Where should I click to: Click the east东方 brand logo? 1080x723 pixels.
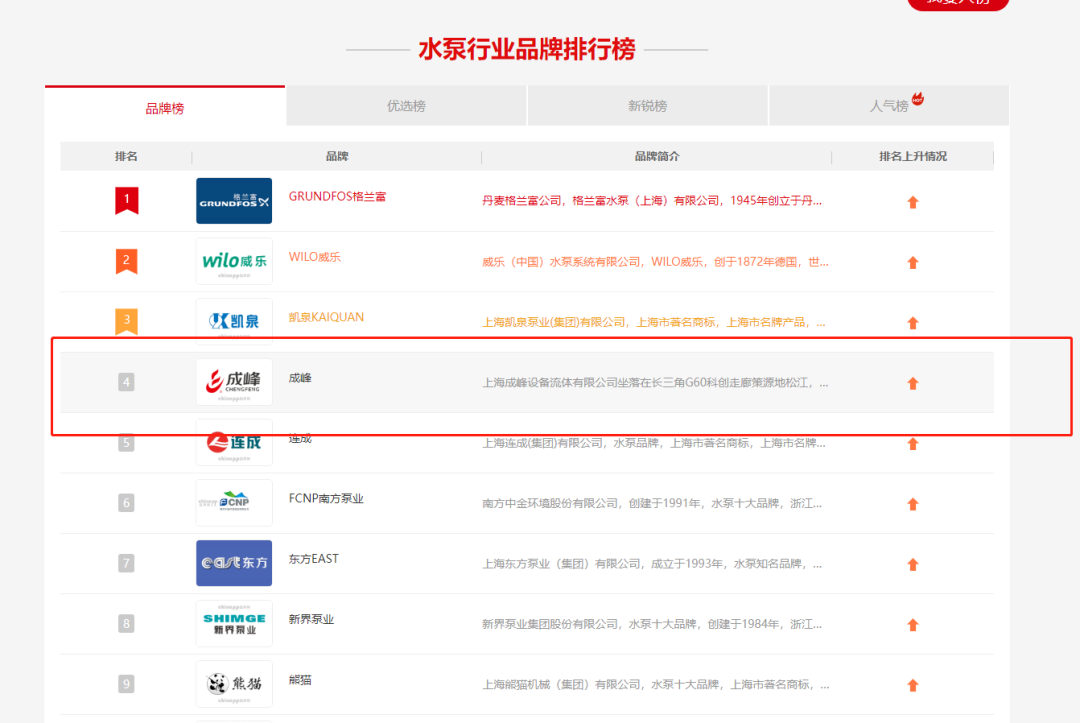point(234,563)
